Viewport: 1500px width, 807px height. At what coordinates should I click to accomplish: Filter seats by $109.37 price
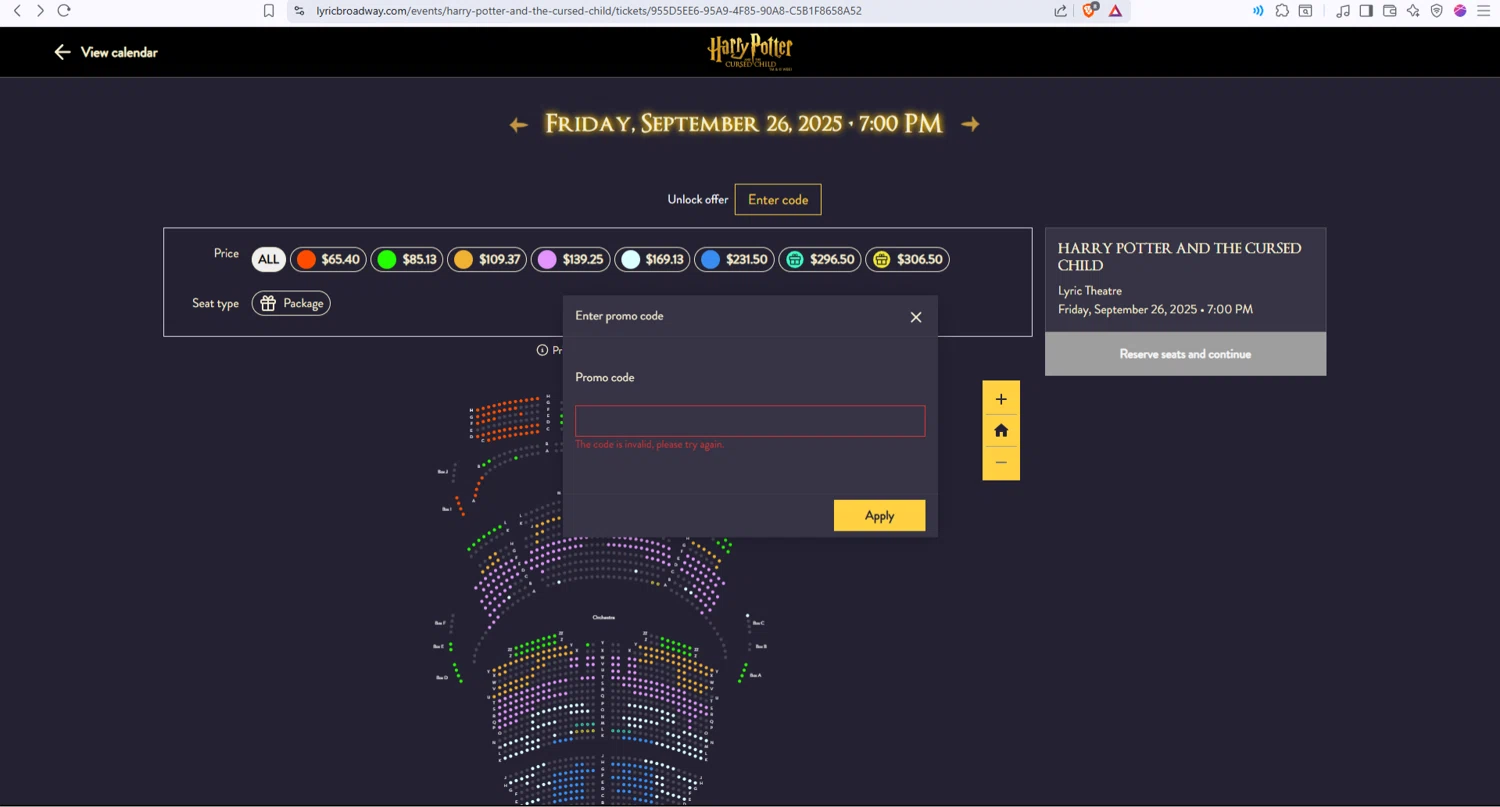click(487, 259)
